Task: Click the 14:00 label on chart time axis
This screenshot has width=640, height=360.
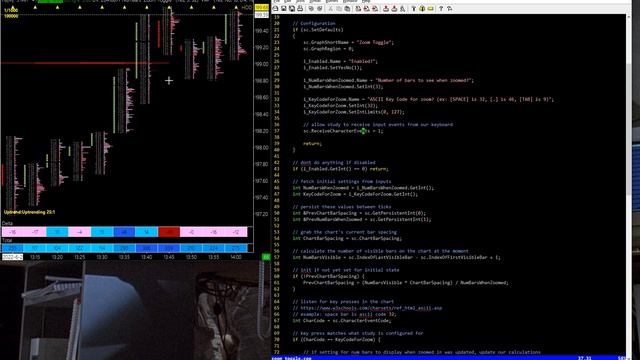Action: point(236,257)
